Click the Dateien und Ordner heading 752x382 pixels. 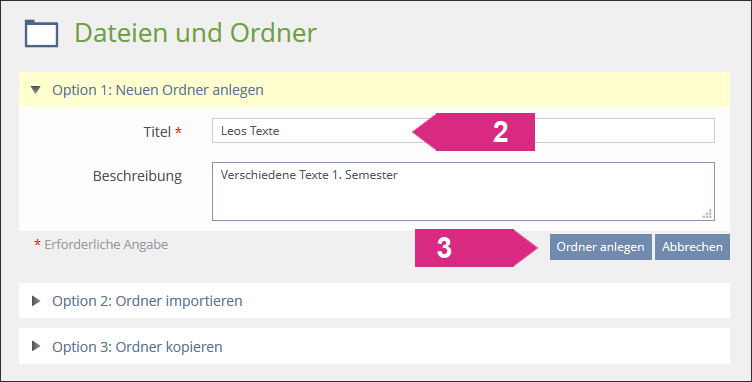coord(195,33)
